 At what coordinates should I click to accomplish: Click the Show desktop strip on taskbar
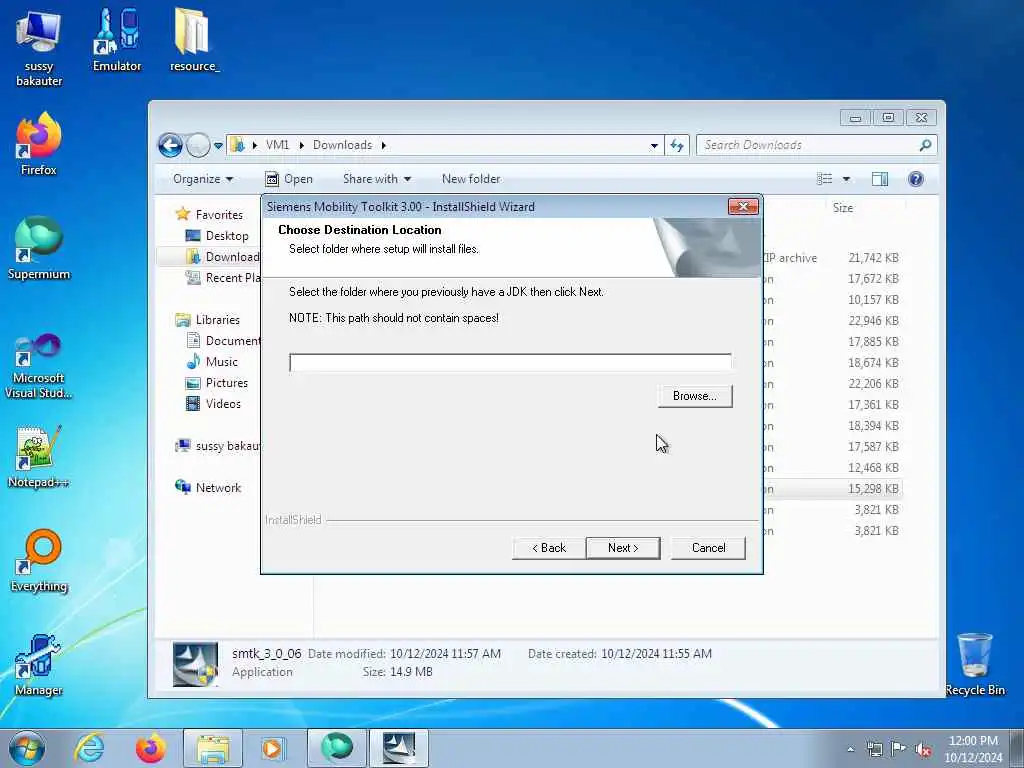pos(1017,748)
